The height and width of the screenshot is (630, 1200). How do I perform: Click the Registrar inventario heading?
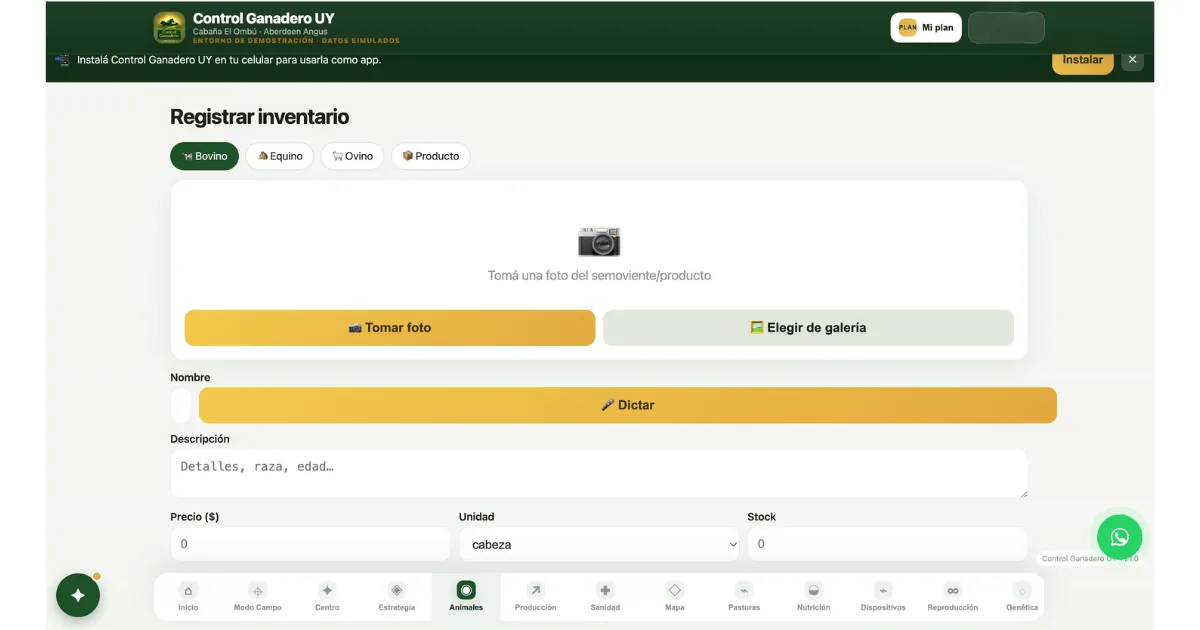click(x=259, y=117)
